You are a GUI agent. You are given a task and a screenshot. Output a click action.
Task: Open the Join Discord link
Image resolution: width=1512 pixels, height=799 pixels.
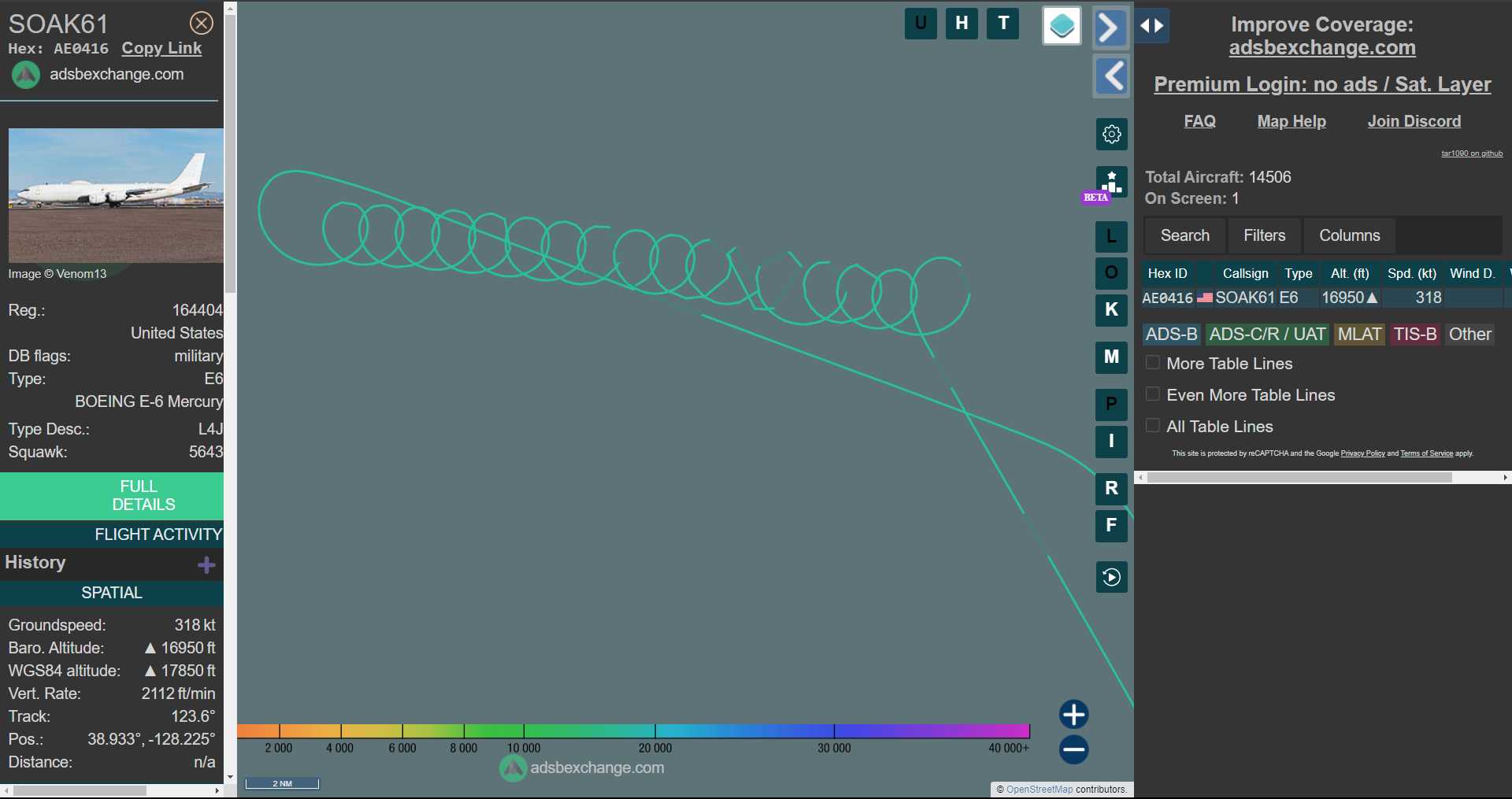[1414, 121]
